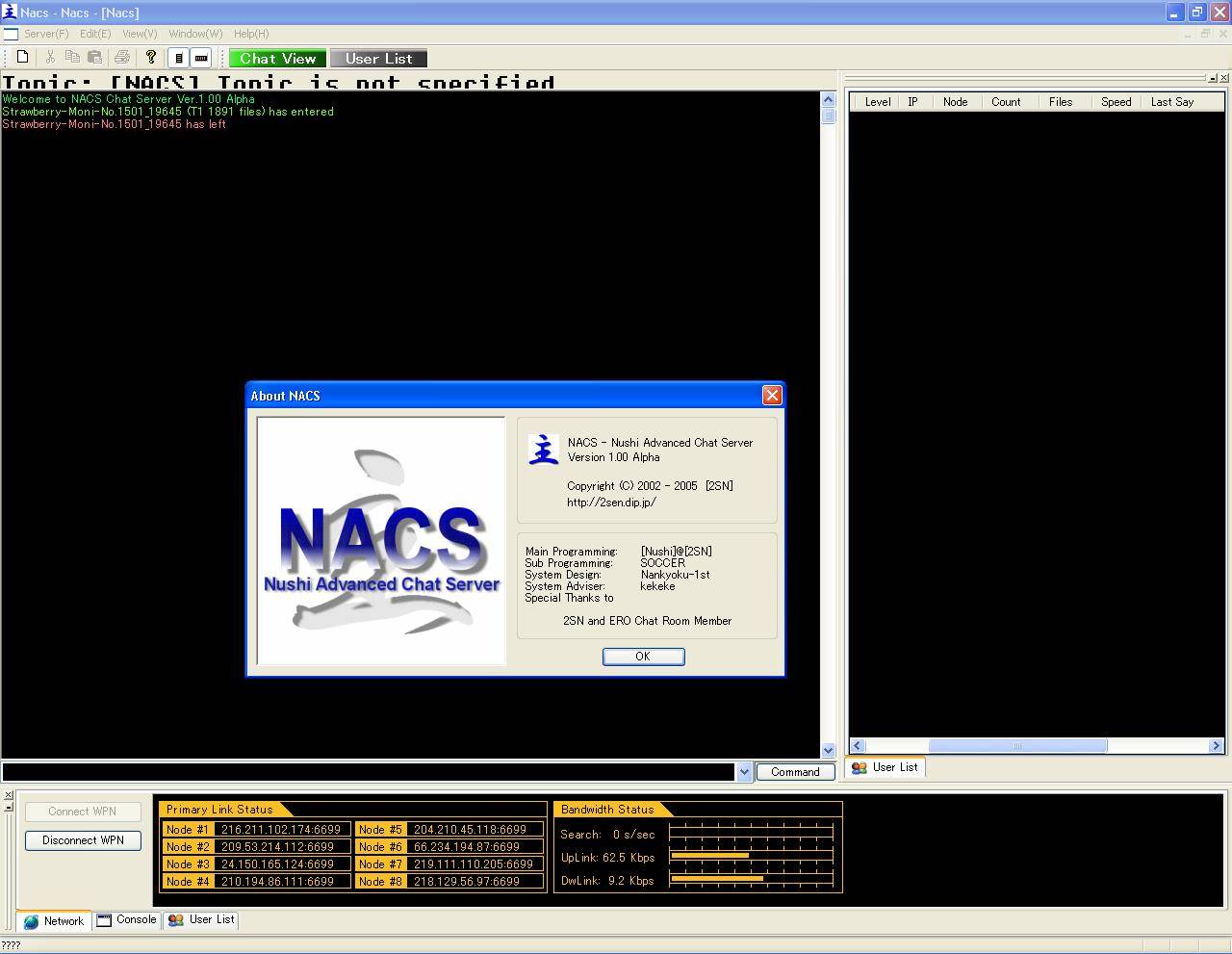The width and height of the screenshot is (1232, 954).
Task: Sort user list by Speed column
Action: pyautogui.click(x=1116, y=102)
